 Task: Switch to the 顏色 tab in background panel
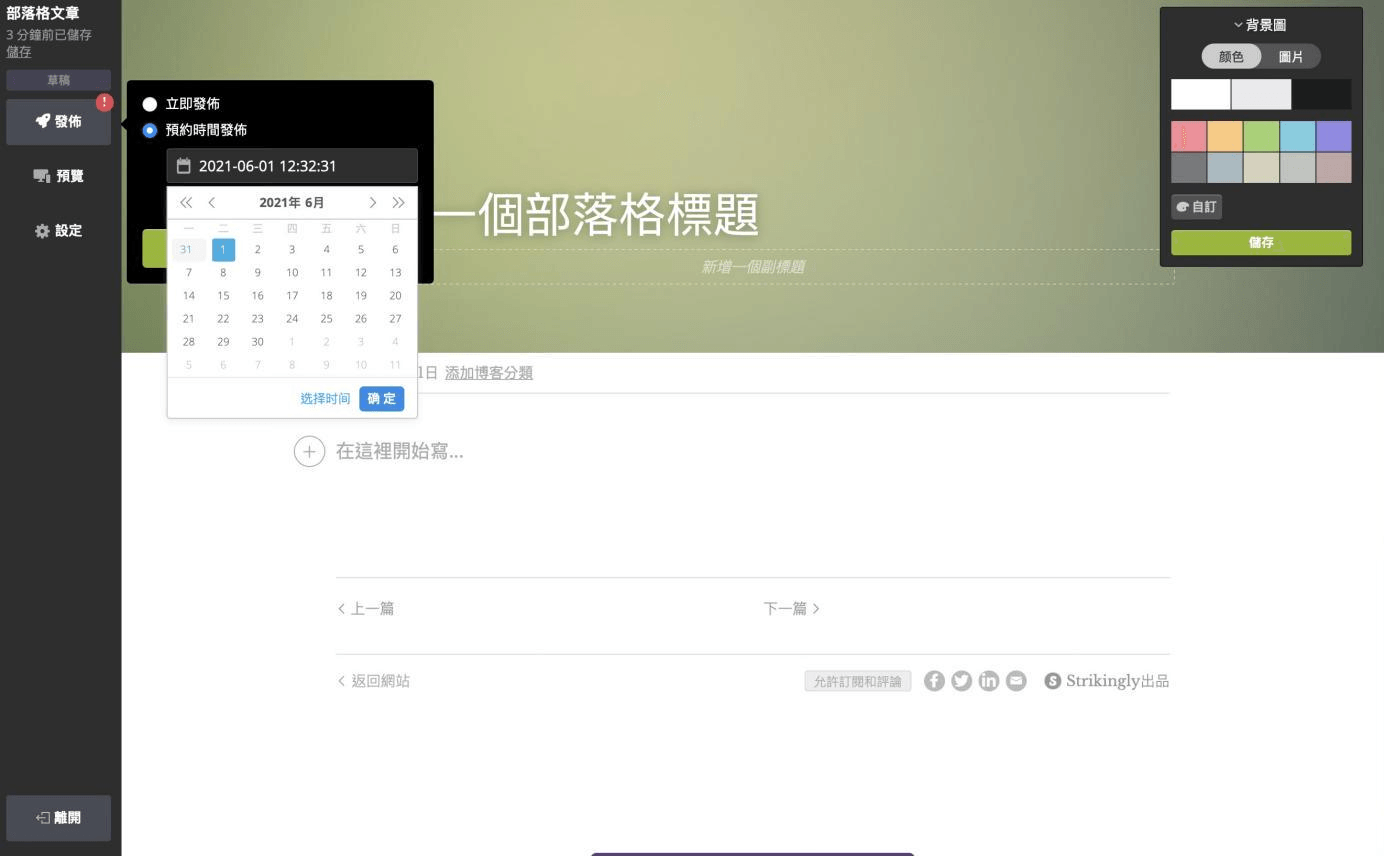(1231, 57)
